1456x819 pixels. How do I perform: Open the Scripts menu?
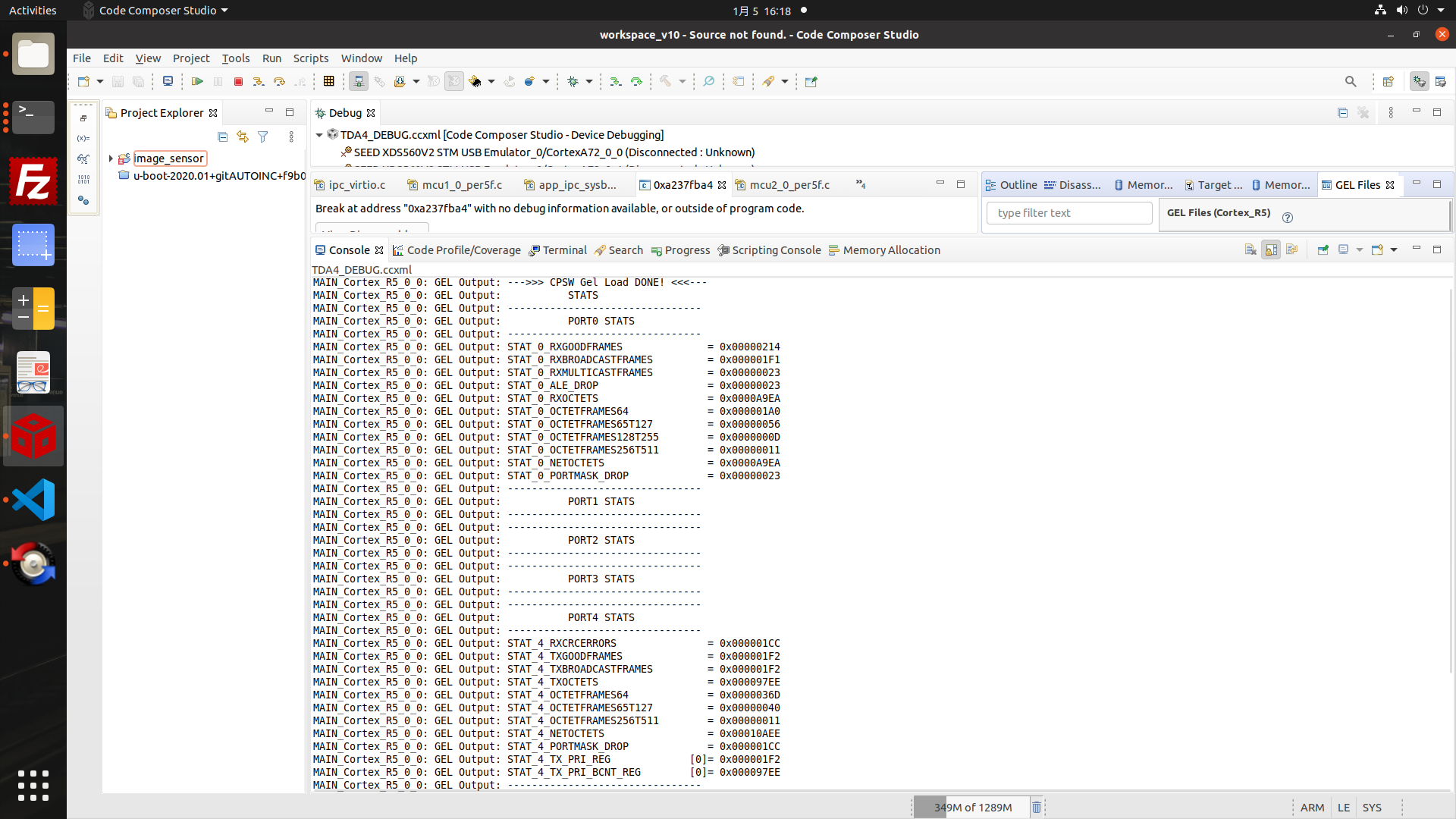click(x=310, y=58)
